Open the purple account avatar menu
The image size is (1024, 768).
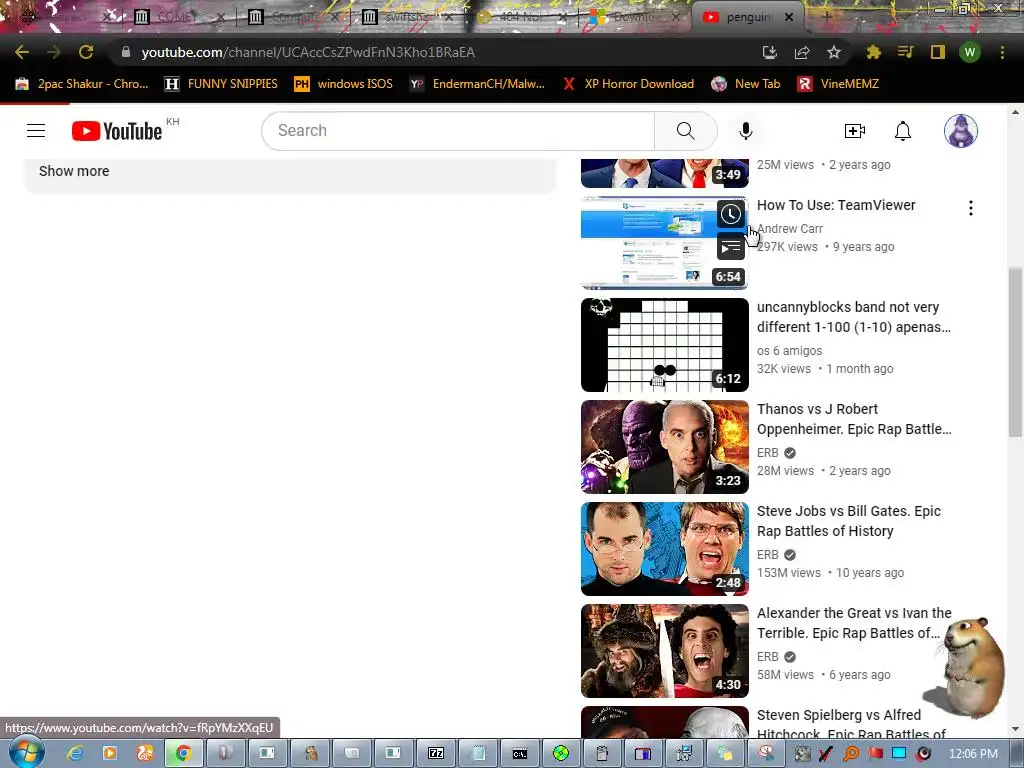coord(960,131)
